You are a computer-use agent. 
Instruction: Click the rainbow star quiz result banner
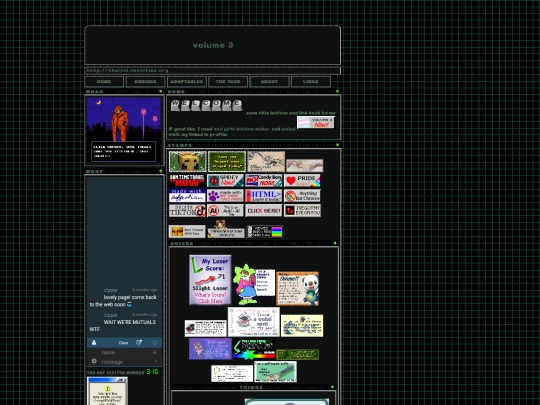pos(254,349)
